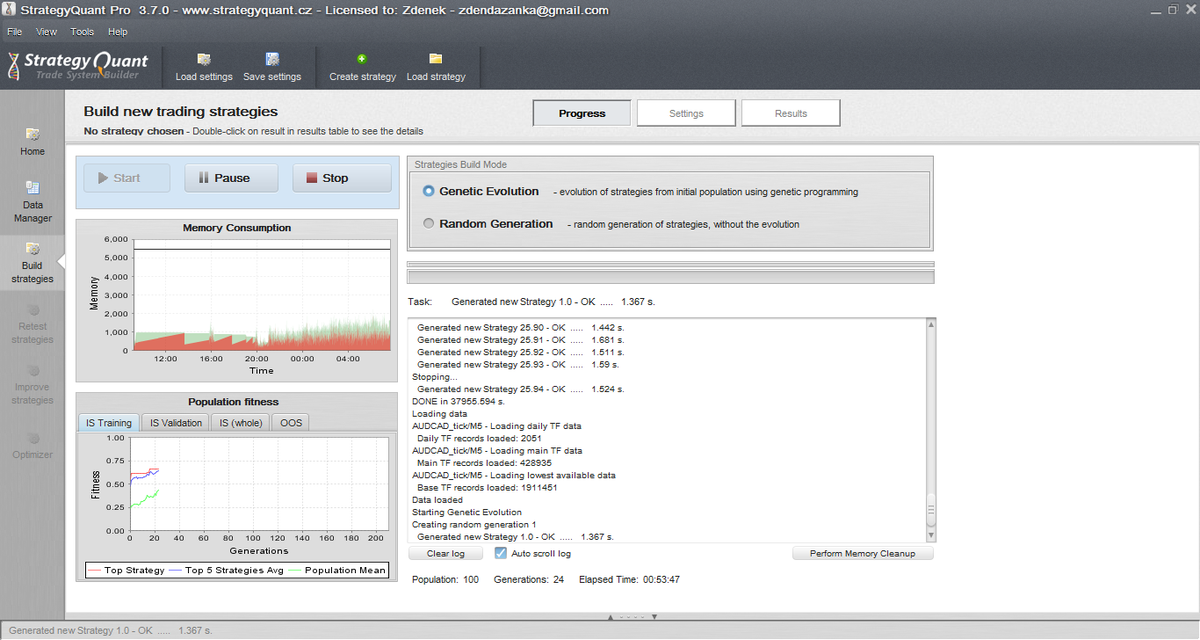This screenshot has width=1200, height=640.
Task: Click the Population fitness chart area
Action: 261,484
